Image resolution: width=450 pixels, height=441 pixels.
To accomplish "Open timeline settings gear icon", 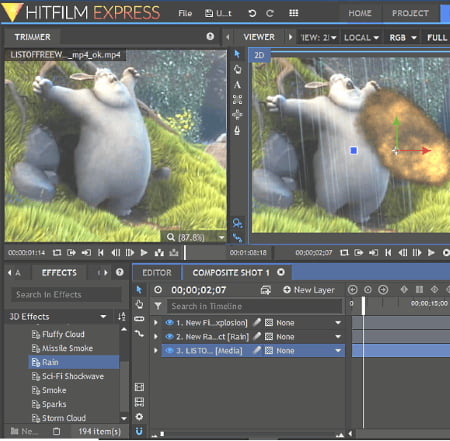I will point(139,417).
